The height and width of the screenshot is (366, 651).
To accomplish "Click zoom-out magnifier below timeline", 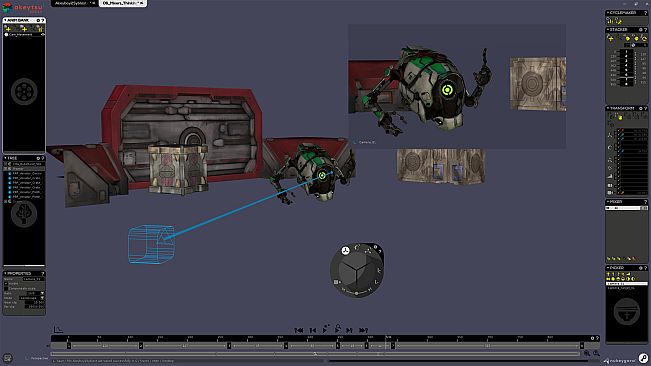I will point(587,353).
